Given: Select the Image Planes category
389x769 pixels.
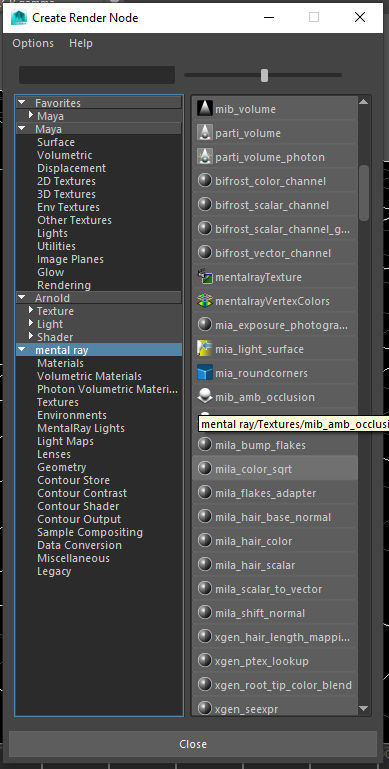Looking at the screenshot, I should 70,259.
